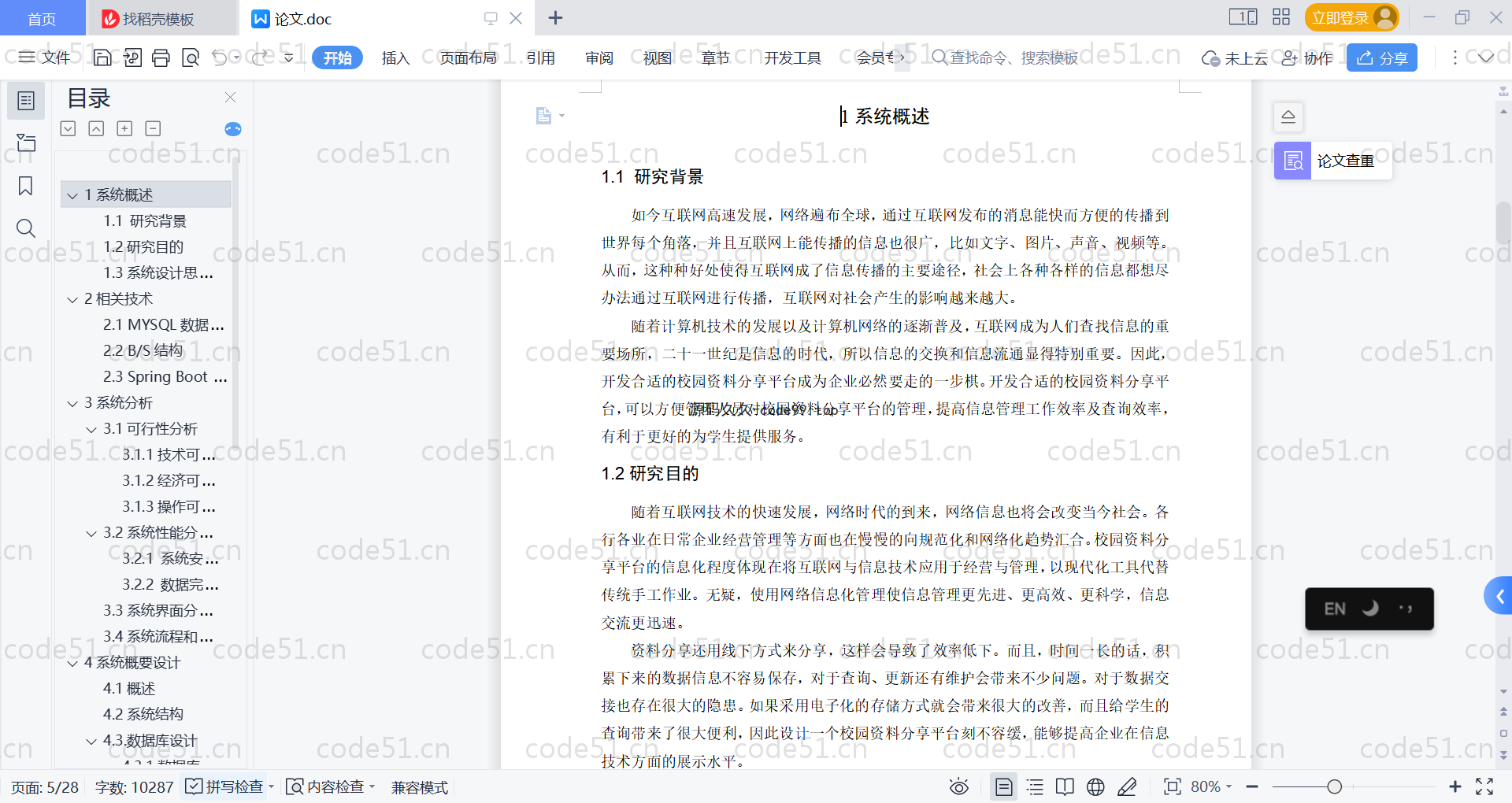Click the Export to PDF icon
The width and height of the screenshot is (1512, 803).
point(132,57)
